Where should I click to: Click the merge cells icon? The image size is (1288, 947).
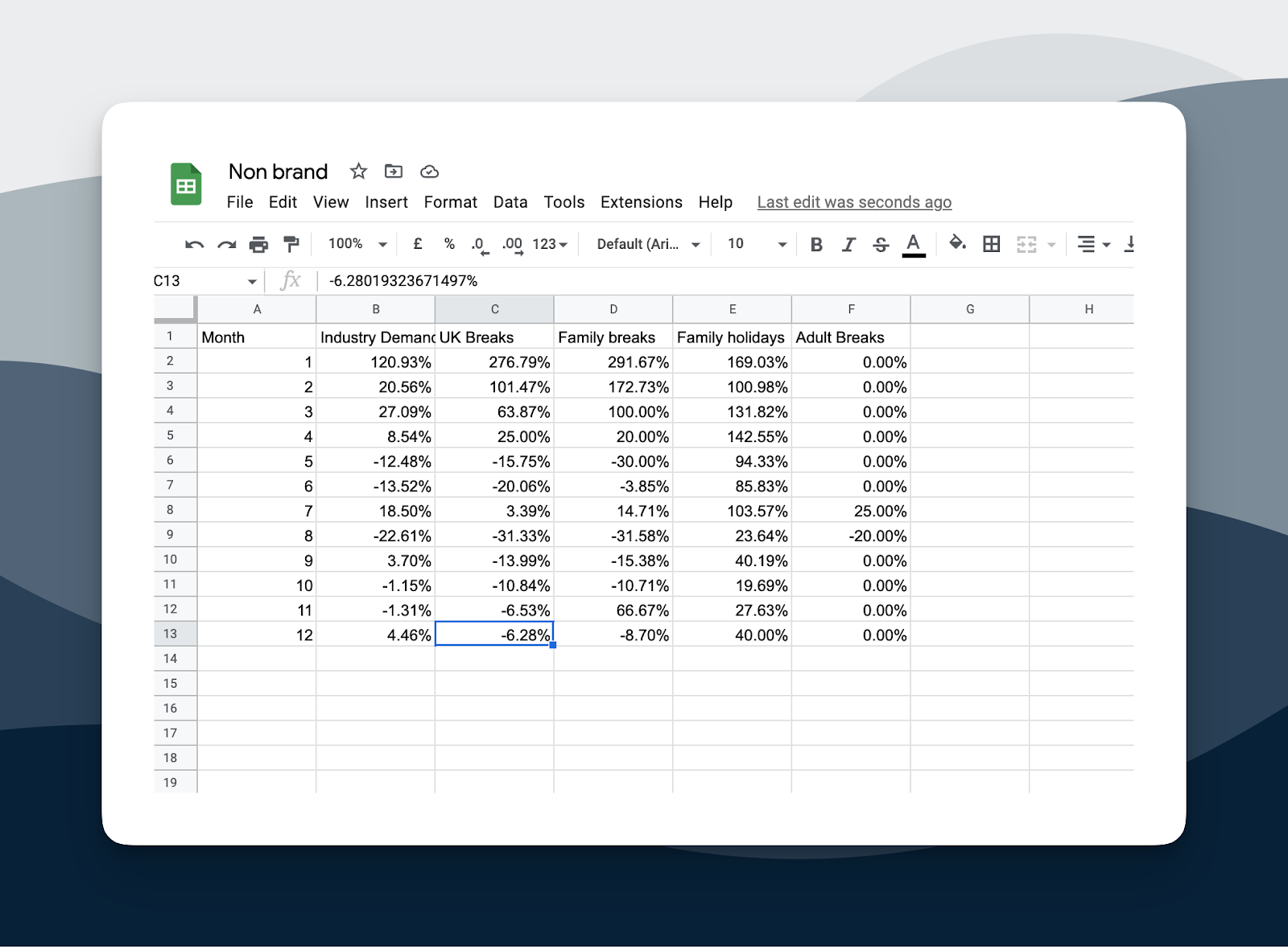[x=1026, y=244]
